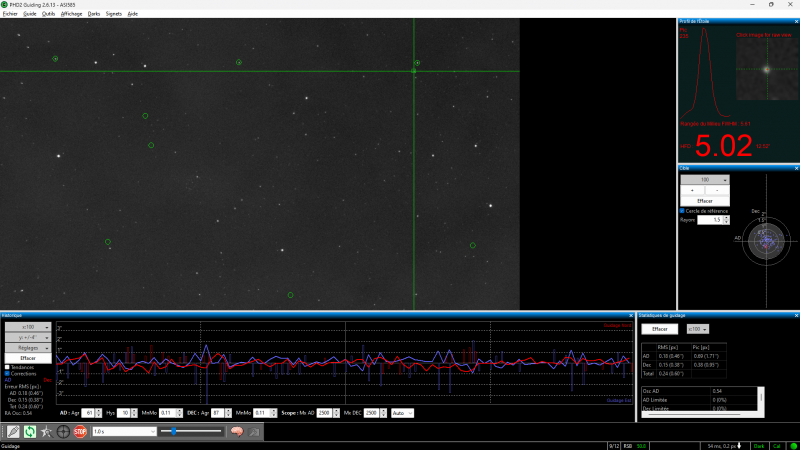Viewport: 800px width, 450px height.
Task: Open the Réglages dropdown in Historique
Action: pyautogui.click(x=28, y=348)
